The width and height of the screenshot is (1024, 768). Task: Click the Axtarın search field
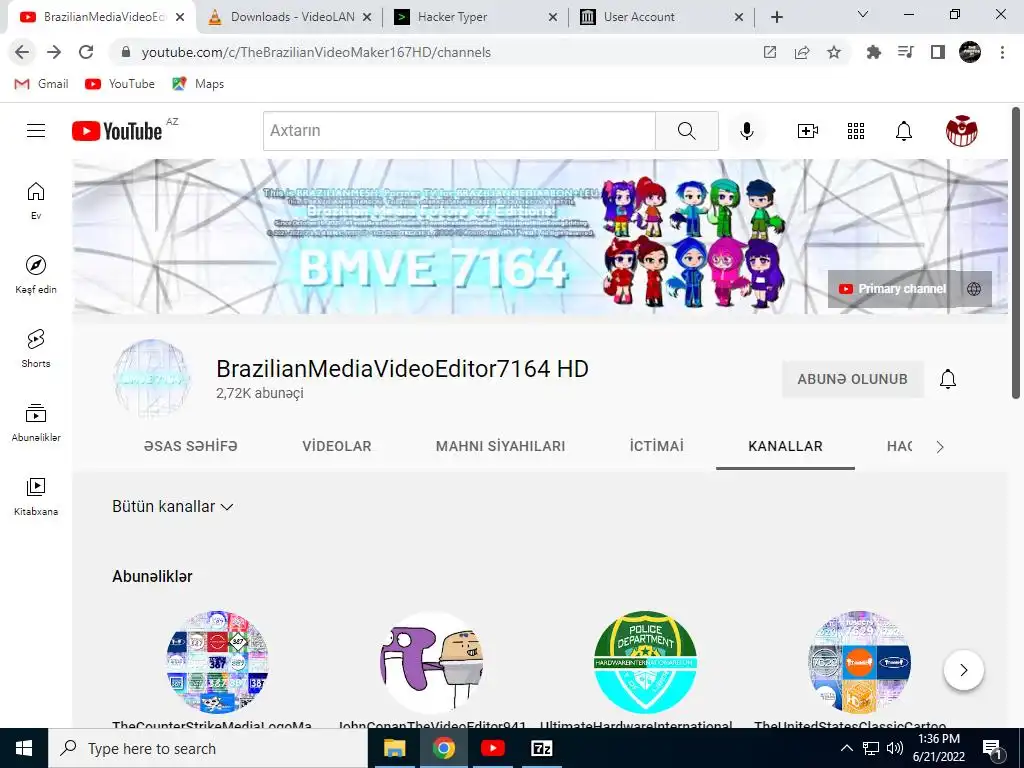459,131
